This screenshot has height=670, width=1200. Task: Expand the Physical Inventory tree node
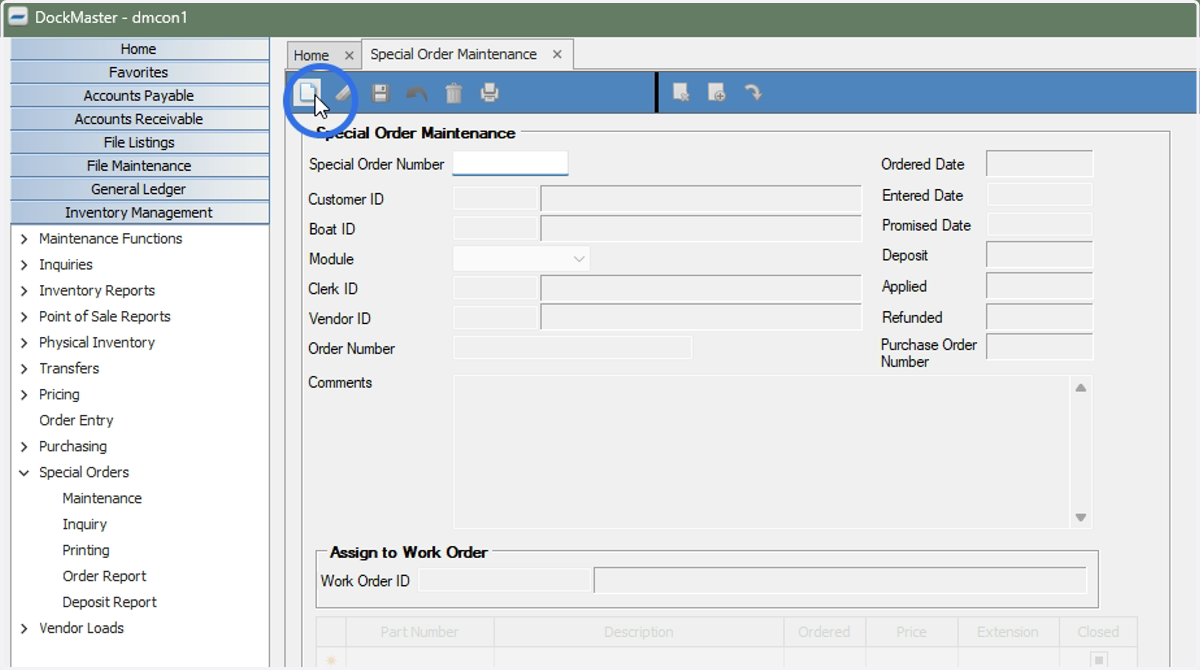[24, 343]
